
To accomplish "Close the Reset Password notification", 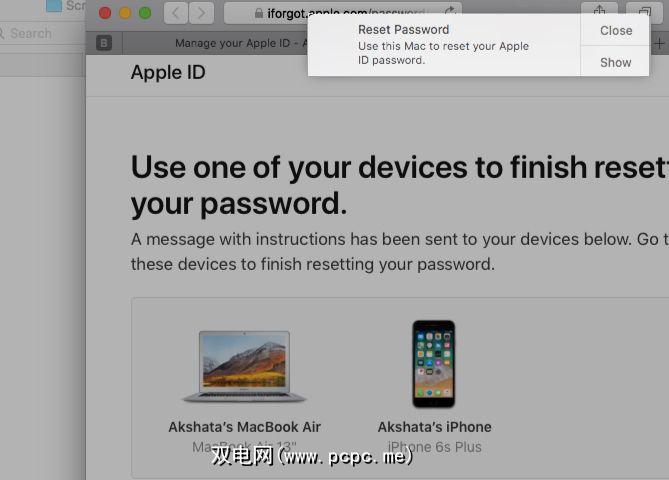I will click(x=616, y=30).
